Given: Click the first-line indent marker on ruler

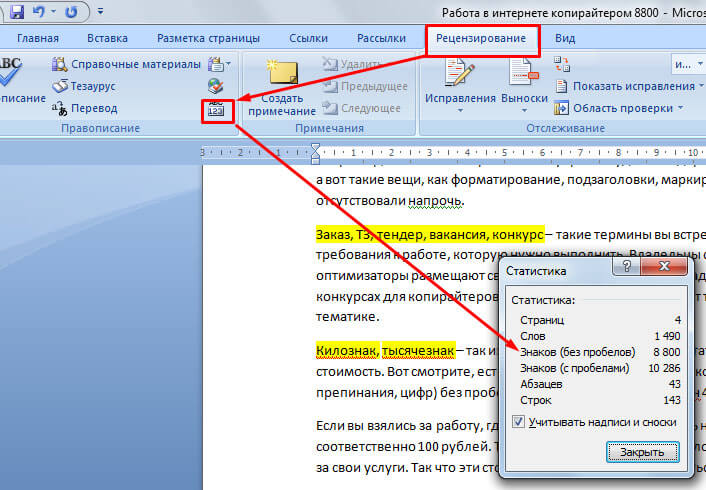Looking at the screenshot, I should [316, 149].
